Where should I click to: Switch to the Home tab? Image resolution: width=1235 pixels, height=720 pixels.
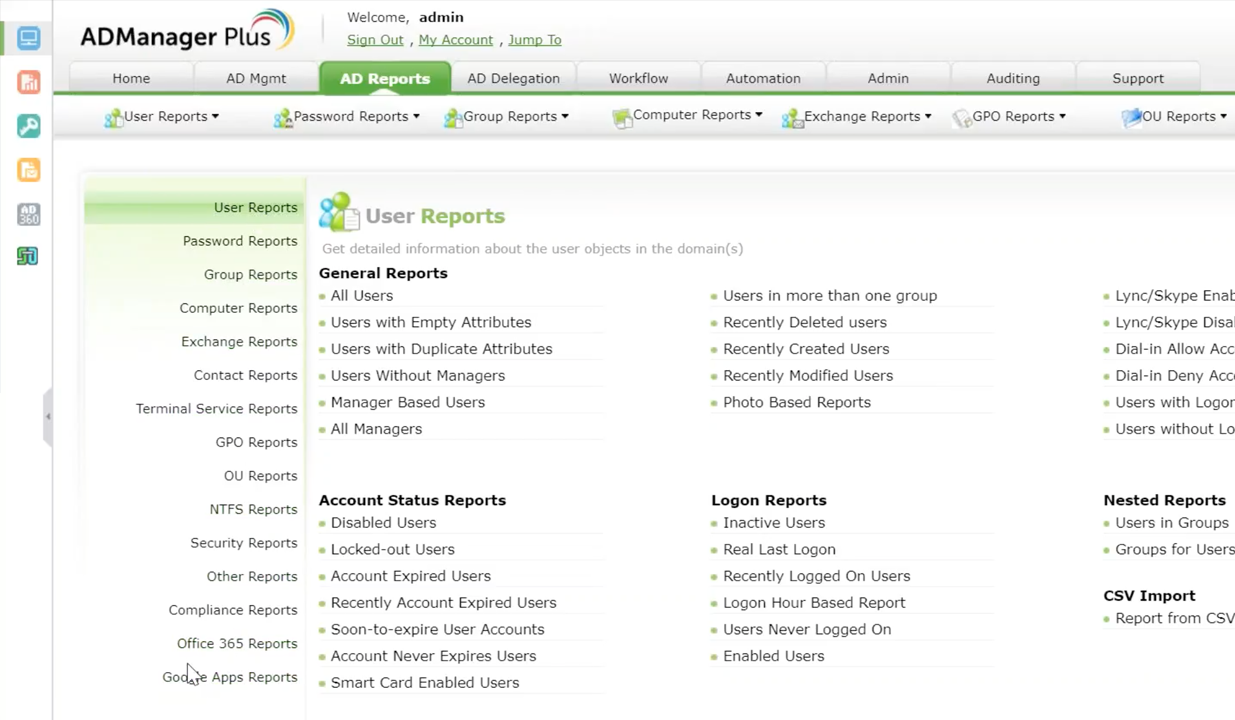coord(131,78)
